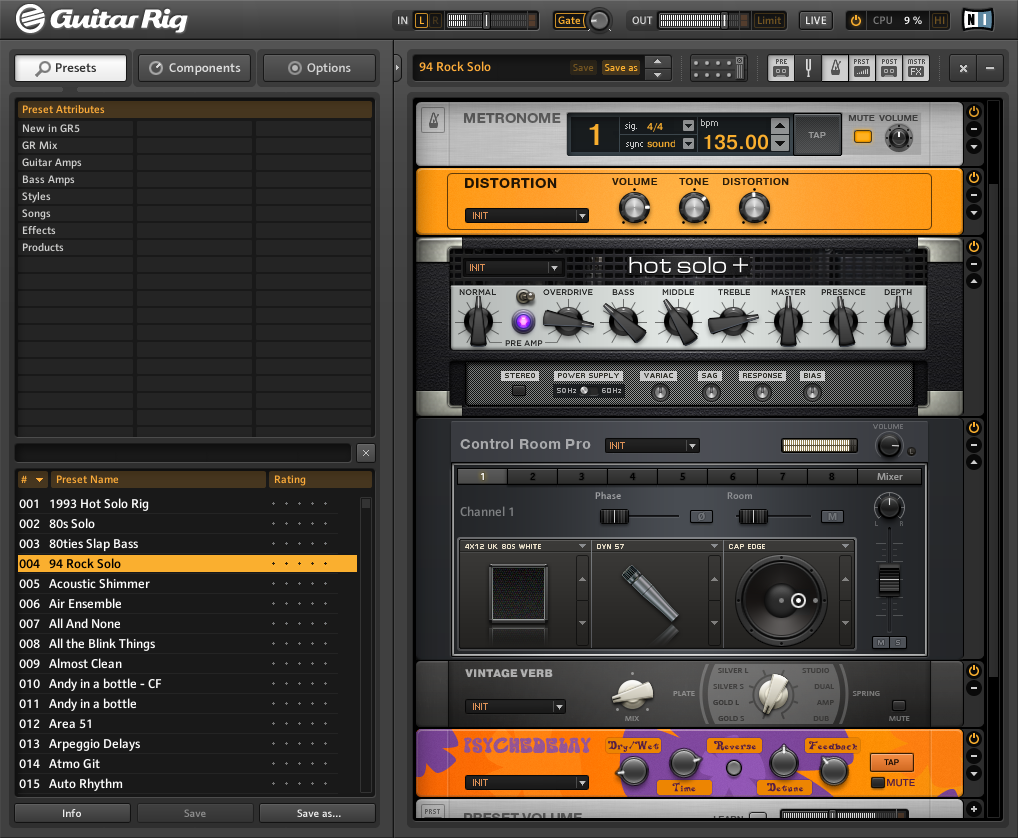1018x838 pixels.
Task: Open the Native Instruments NI logo
Action: click(x=977, y=19)
